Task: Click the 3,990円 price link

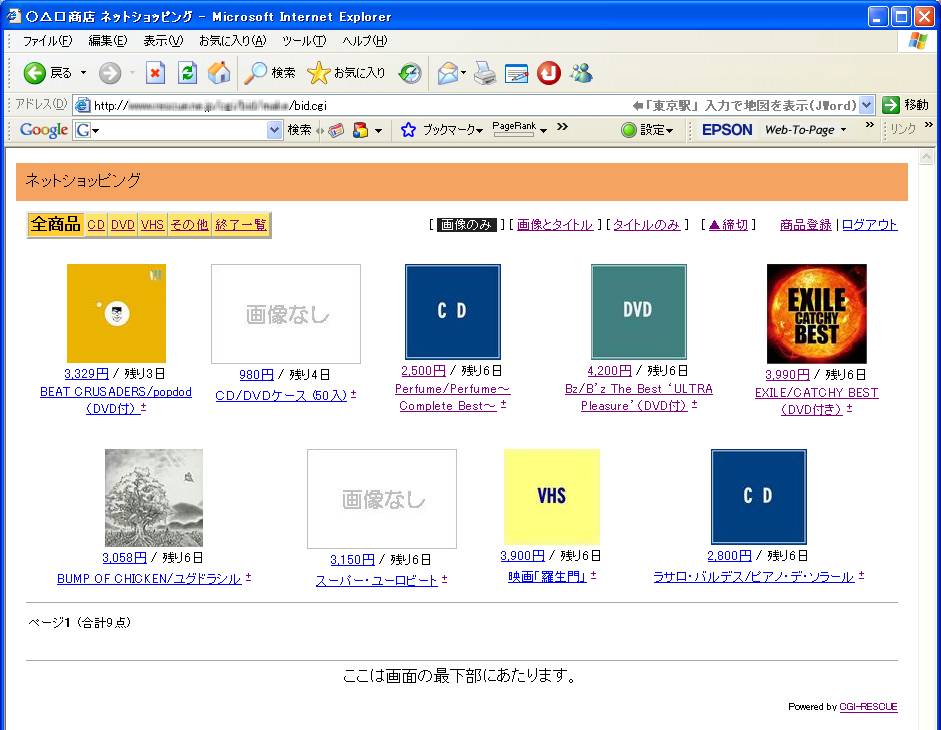Action: tap(787, 375)
